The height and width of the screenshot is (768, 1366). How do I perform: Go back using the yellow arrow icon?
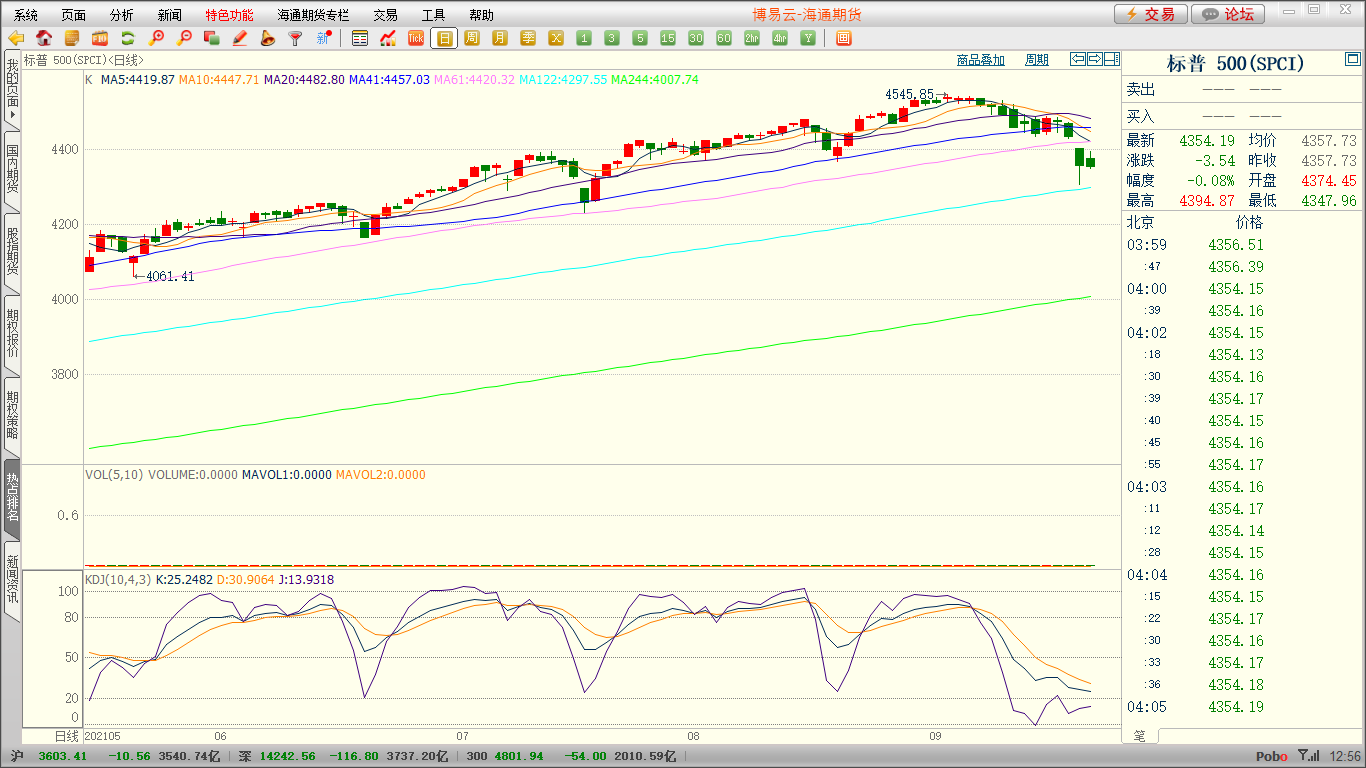point(16,38)
